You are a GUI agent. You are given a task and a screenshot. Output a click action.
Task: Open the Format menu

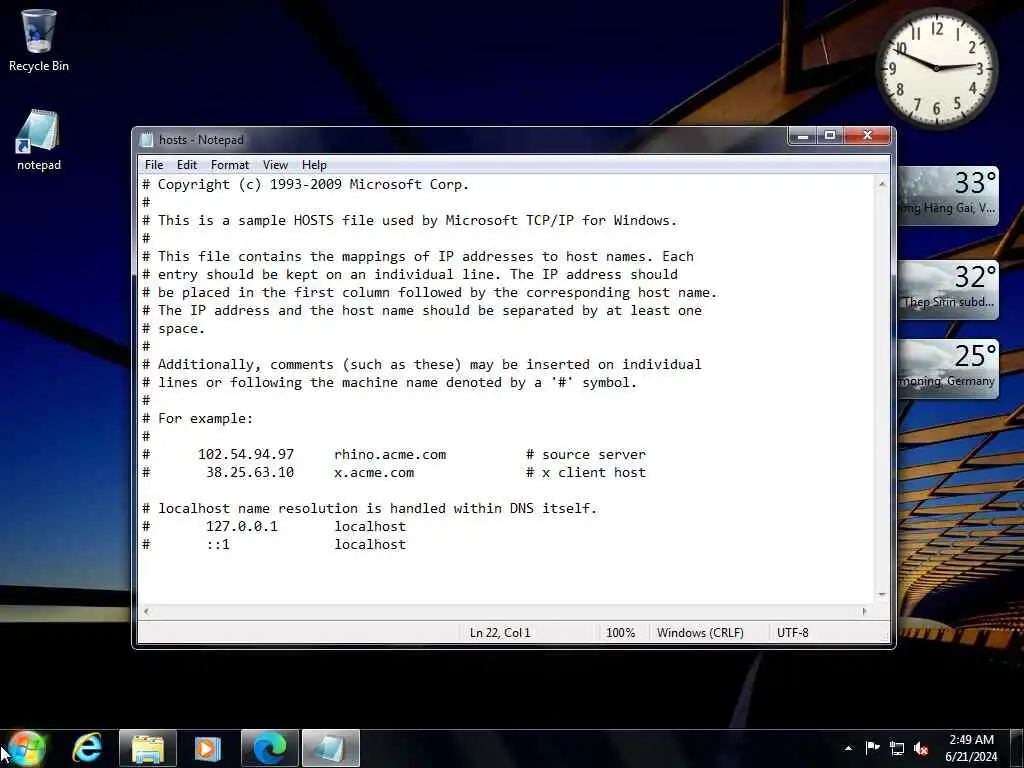(230, 165)
